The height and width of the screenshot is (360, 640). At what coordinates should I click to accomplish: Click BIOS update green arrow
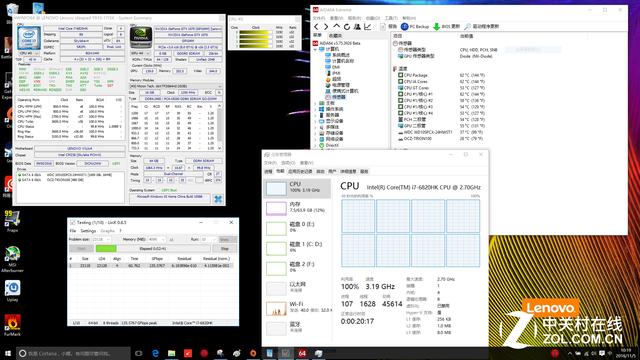[x=436, y=27]
